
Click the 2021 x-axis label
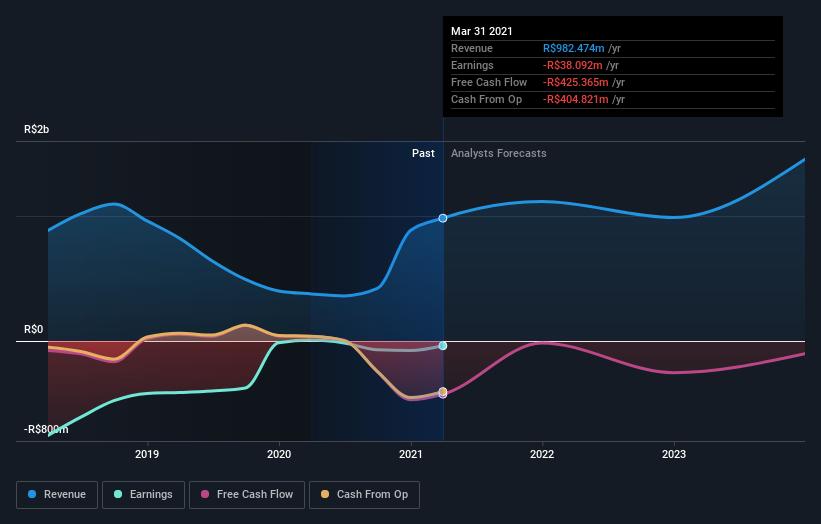411,454
